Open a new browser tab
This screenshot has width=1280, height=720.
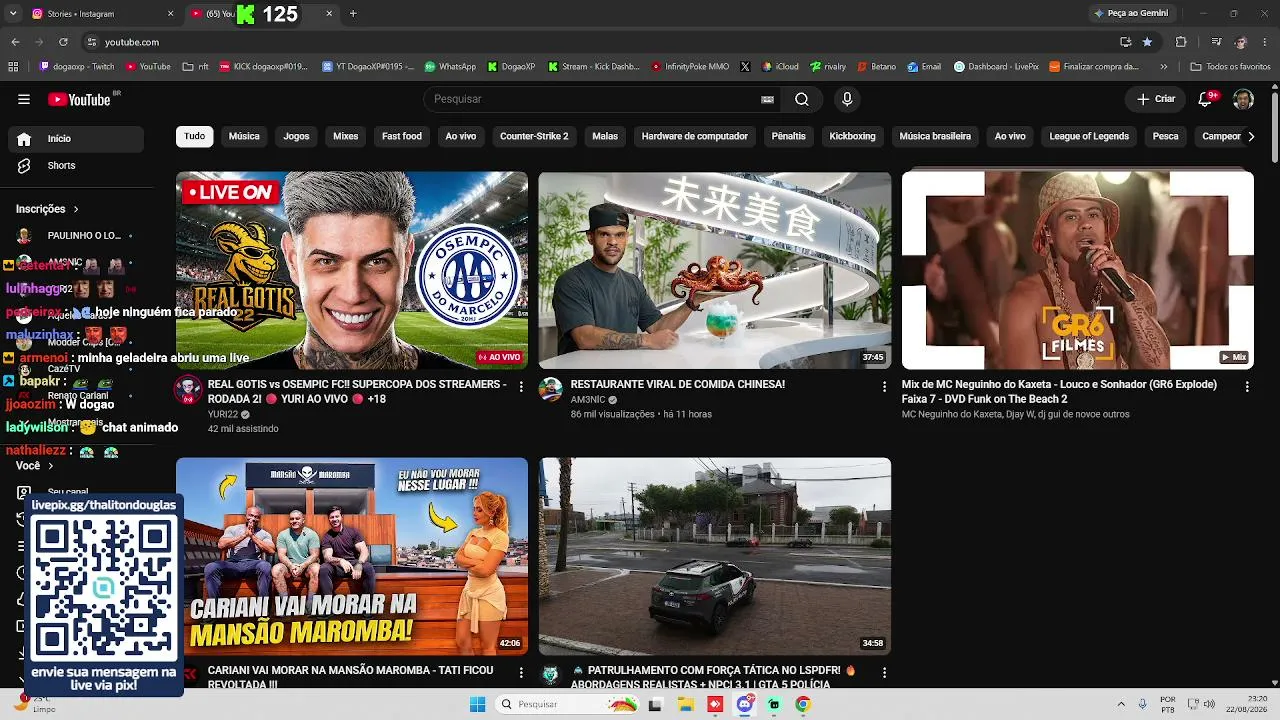point(353,14)
